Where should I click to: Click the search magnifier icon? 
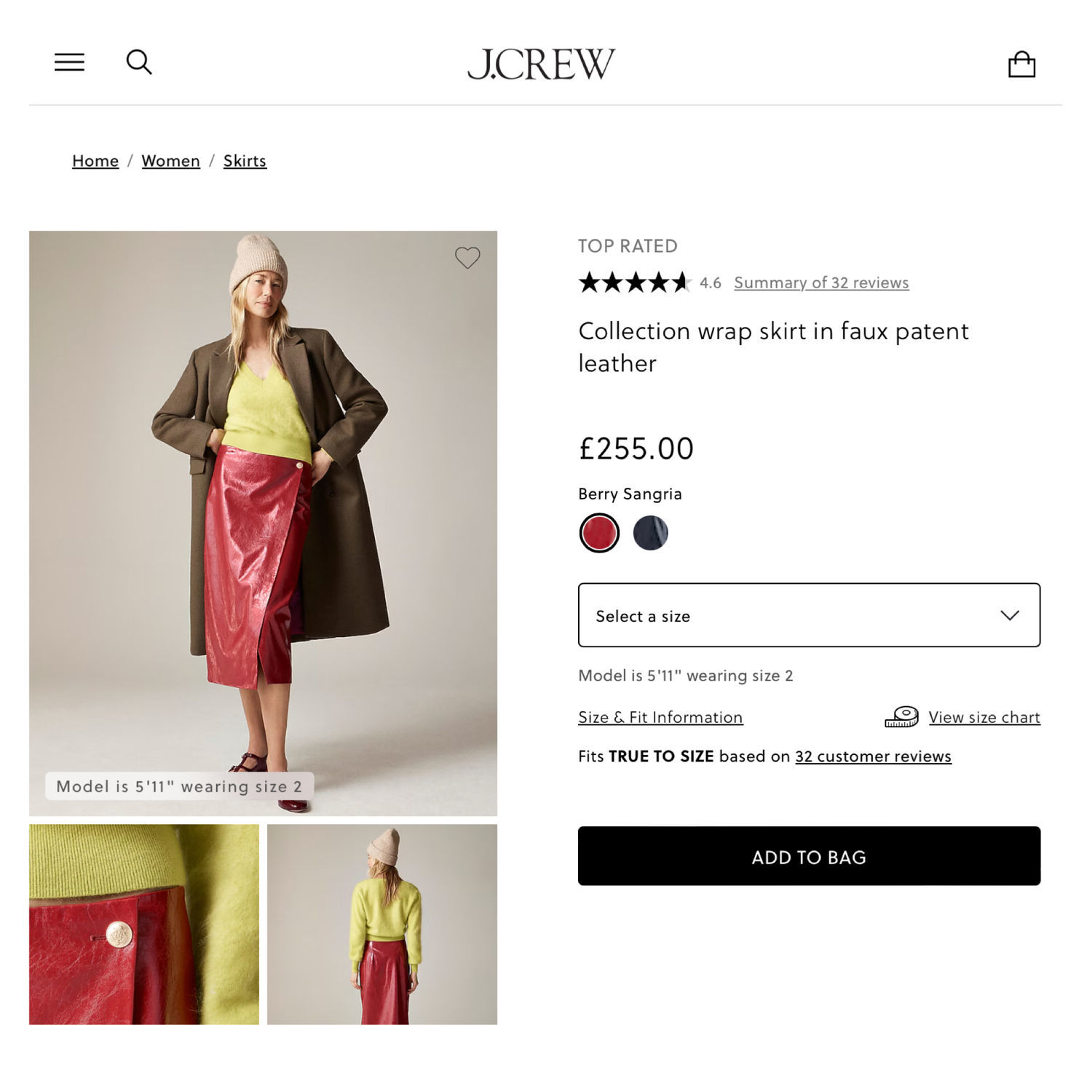(x=138, y=63)
